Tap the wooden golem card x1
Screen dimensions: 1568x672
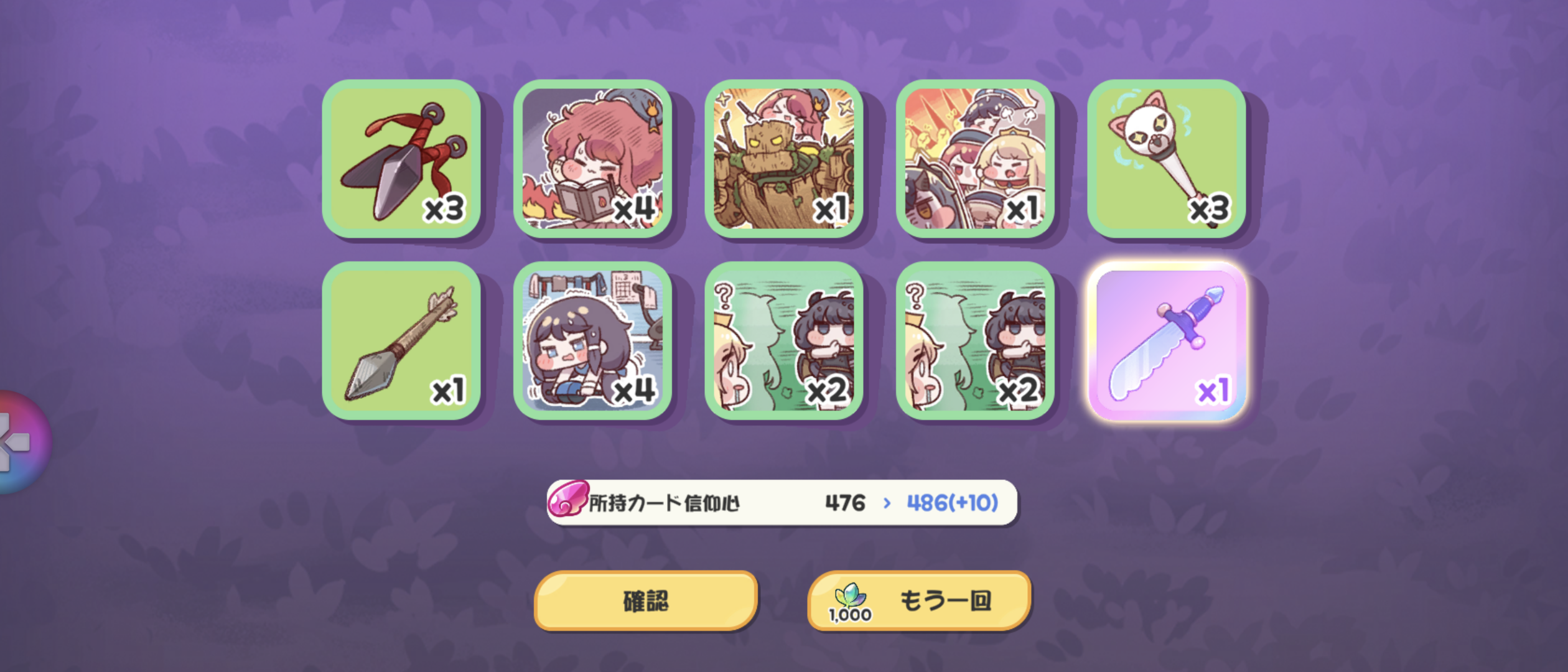pos(784,159)
